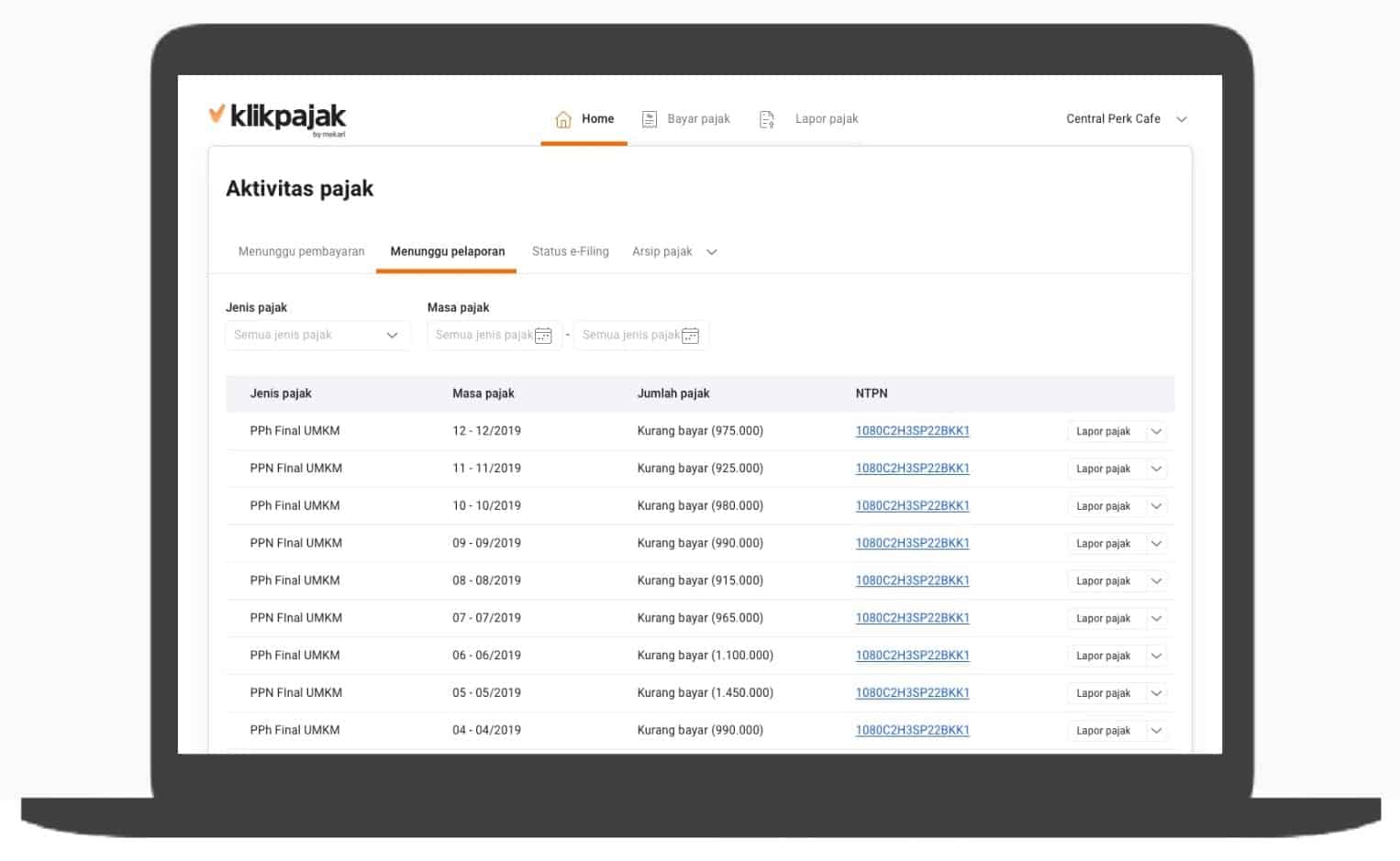Click Lapor pajak for 09 - 09/2019
The image size is (1400, 861).
pos(1104,544)
